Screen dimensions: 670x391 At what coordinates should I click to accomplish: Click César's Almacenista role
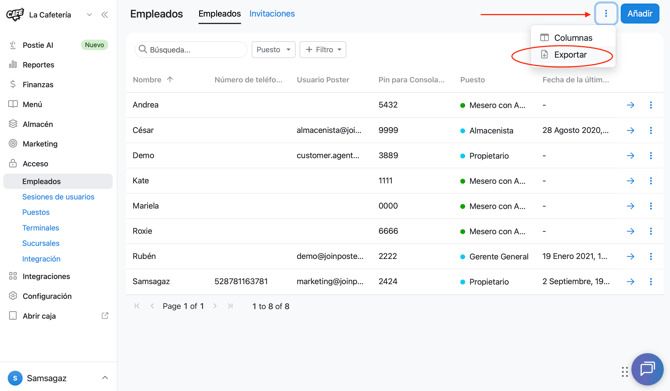coord(491,130)
